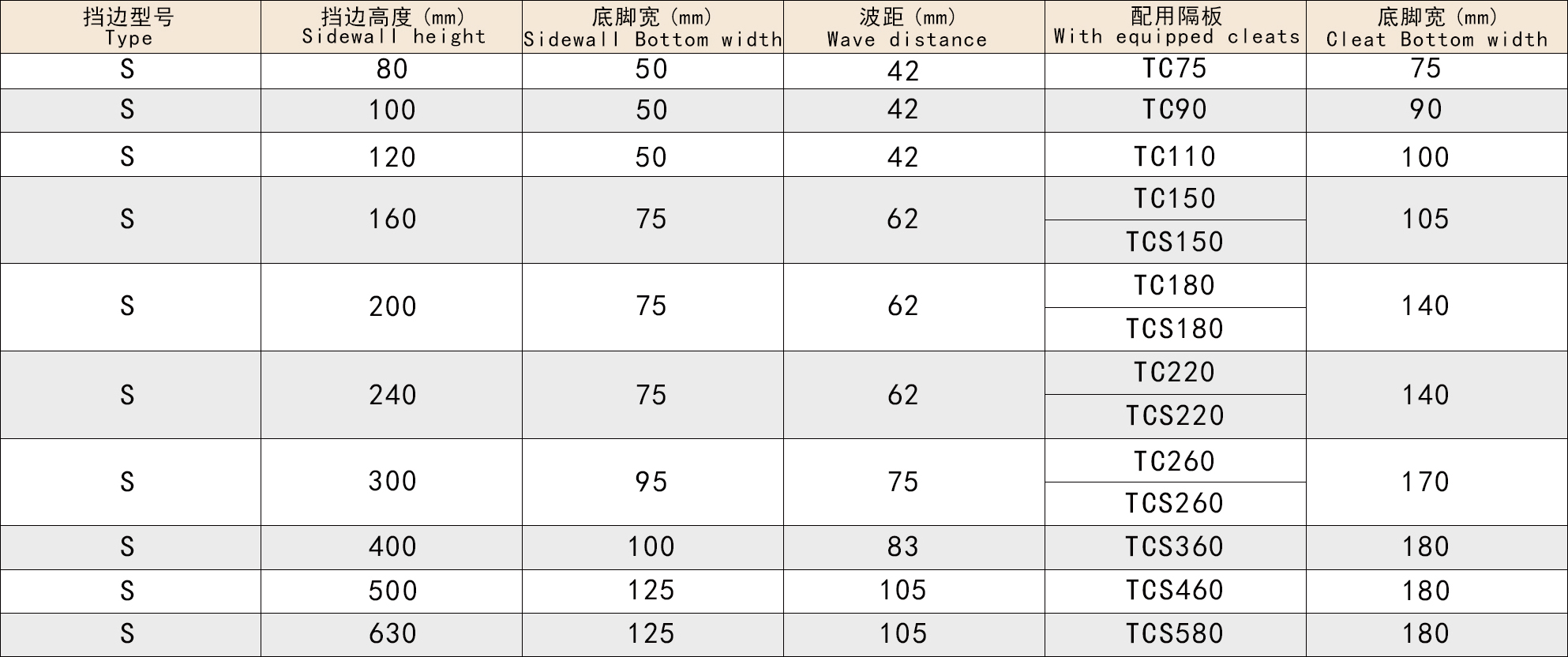Select the Sidewall height column header
Image resolution: width=1568 pixels, height=657 pixels.
392,27
